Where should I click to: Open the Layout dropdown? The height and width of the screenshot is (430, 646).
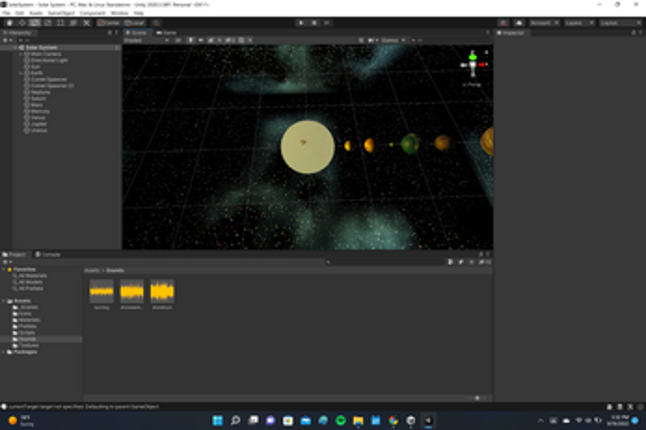[620, 23]
